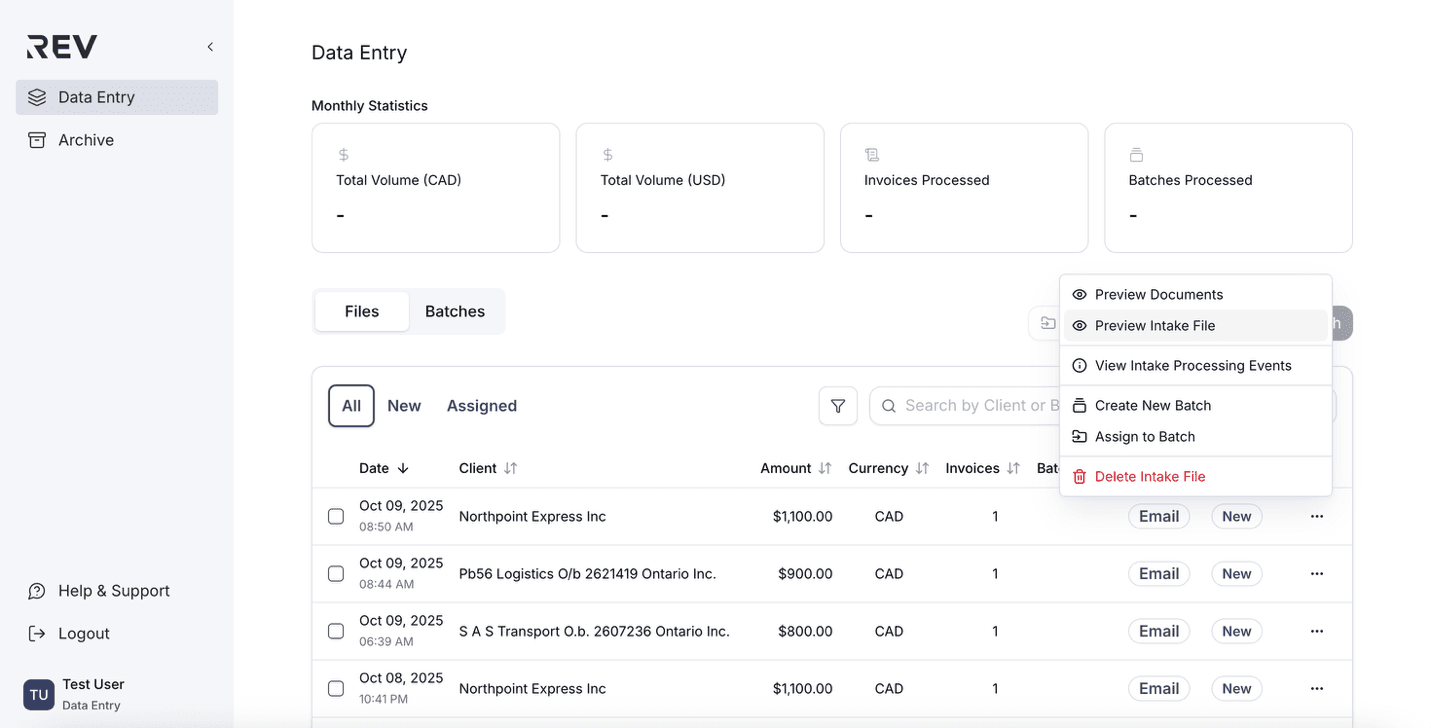Click the Logout icon
Viewport: 1431px width, 728px height.
pyautogui.click(x=37, y=634)
